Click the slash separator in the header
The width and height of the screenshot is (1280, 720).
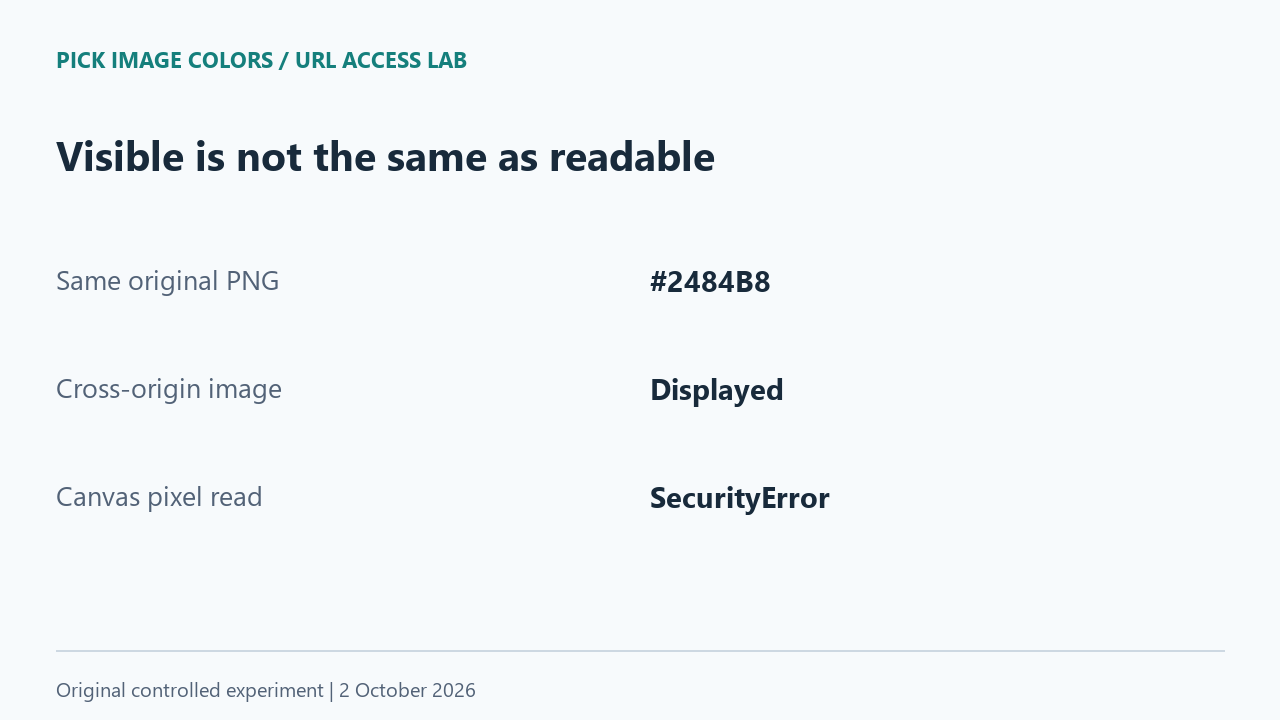284,61
